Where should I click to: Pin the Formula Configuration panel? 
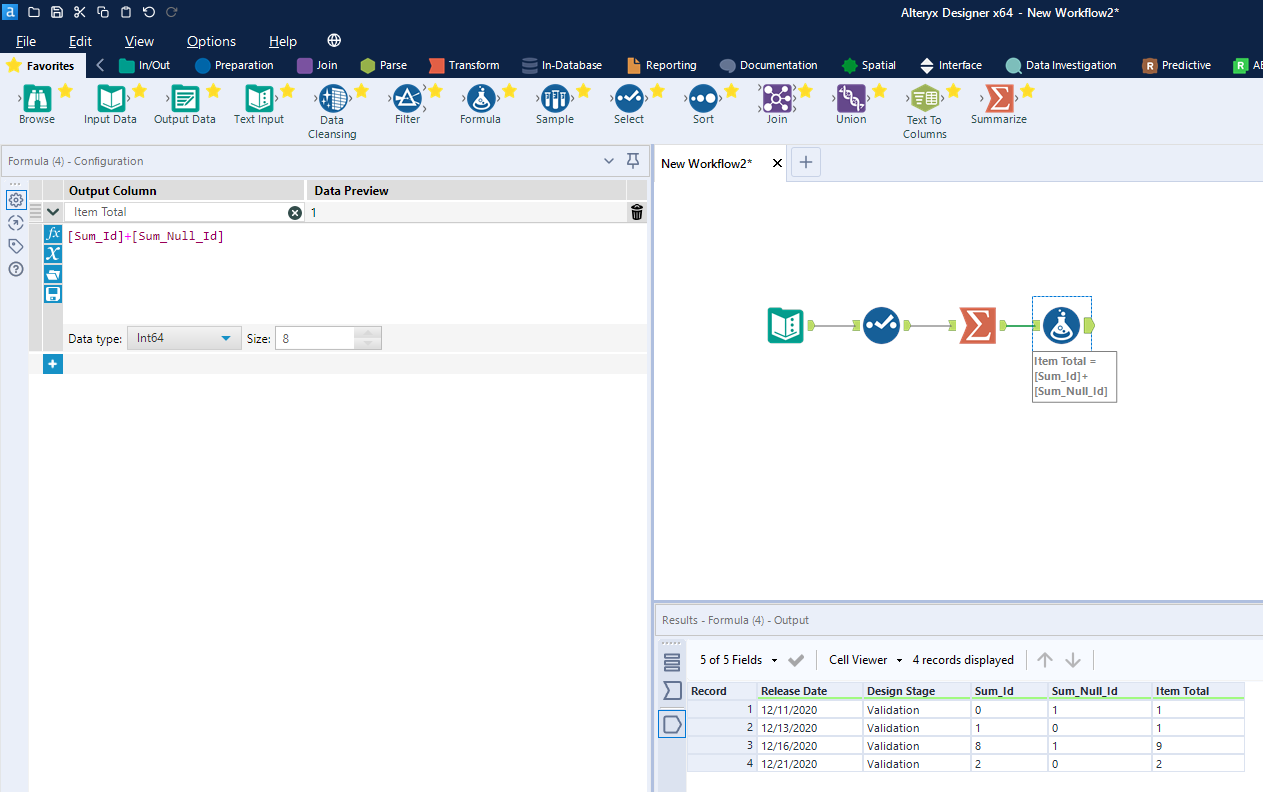tap(633, 161)
